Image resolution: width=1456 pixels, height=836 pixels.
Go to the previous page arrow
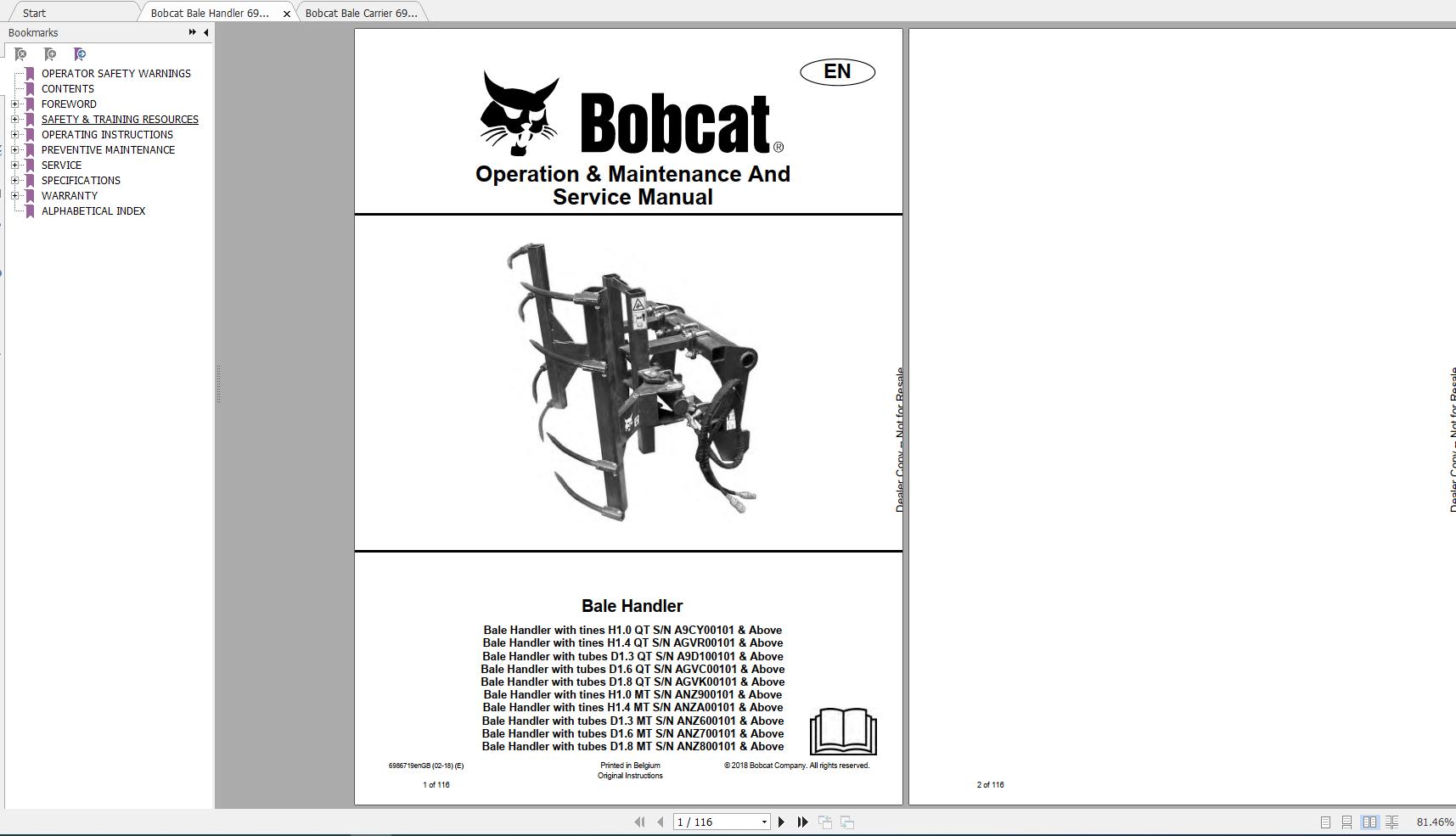tap(661, 822)
